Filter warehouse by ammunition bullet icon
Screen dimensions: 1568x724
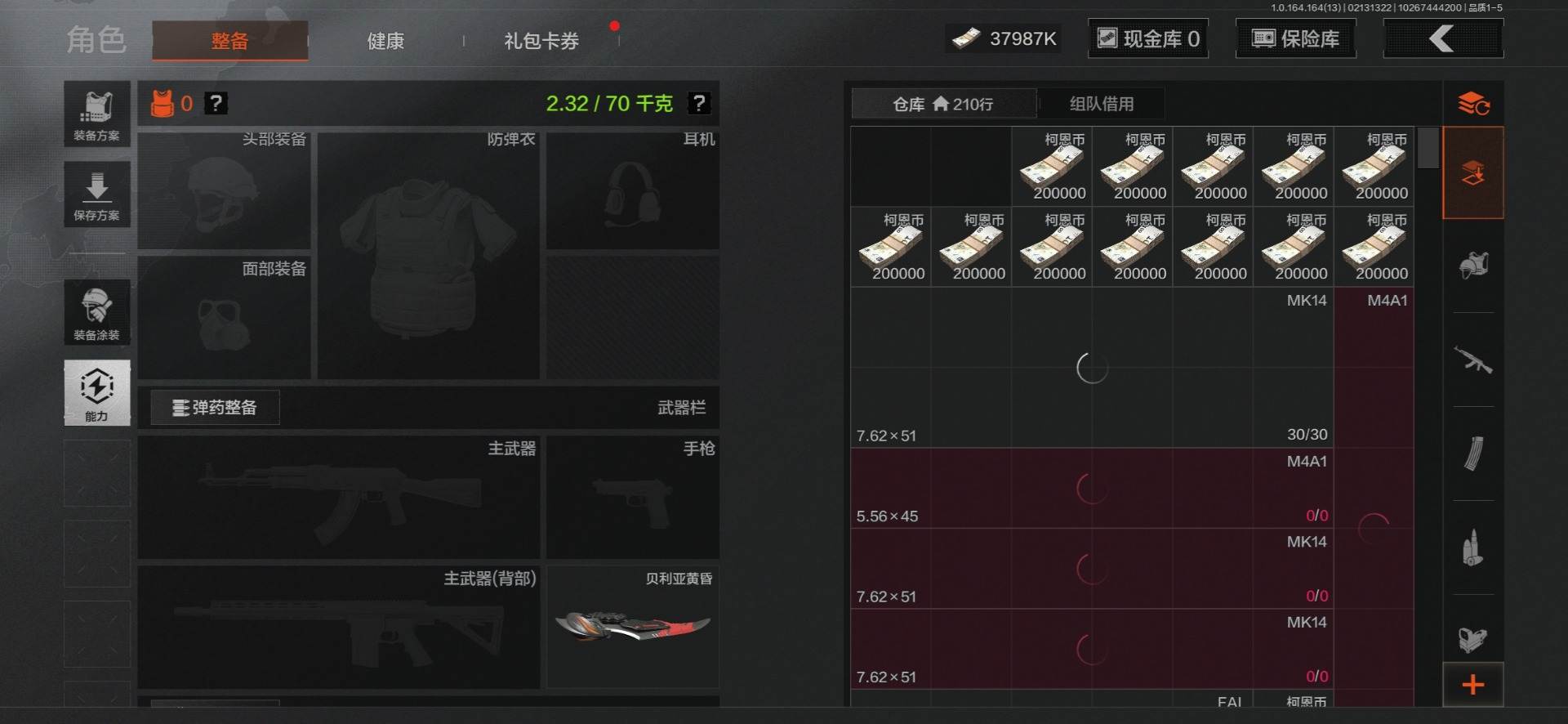point(1473,547)
